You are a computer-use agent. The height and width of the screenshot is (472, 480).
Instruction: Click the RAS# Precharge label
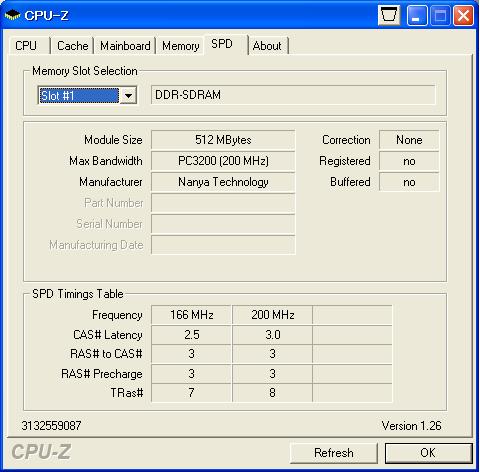[102, 374]
